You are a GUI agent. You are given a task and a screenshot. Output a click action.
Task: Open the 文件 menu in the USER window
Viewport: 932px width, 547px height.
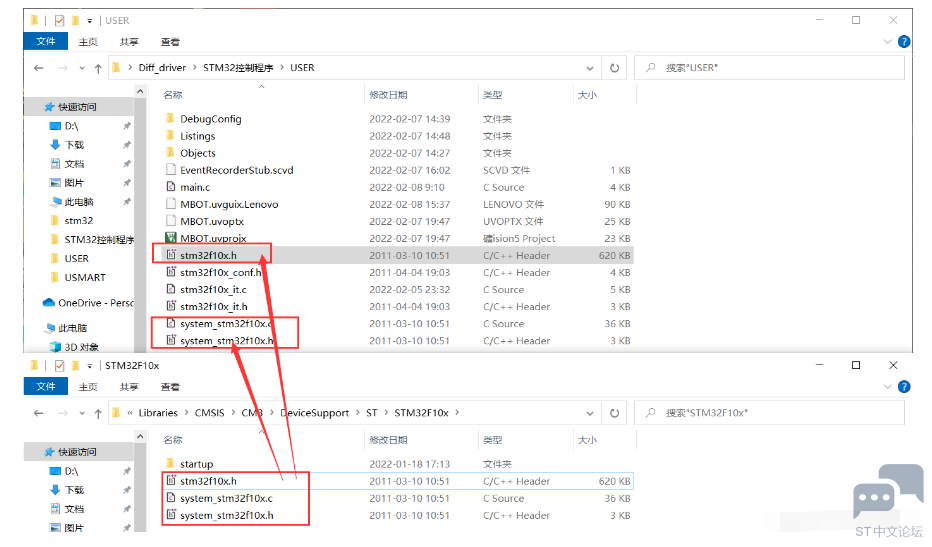coord(45,42)
